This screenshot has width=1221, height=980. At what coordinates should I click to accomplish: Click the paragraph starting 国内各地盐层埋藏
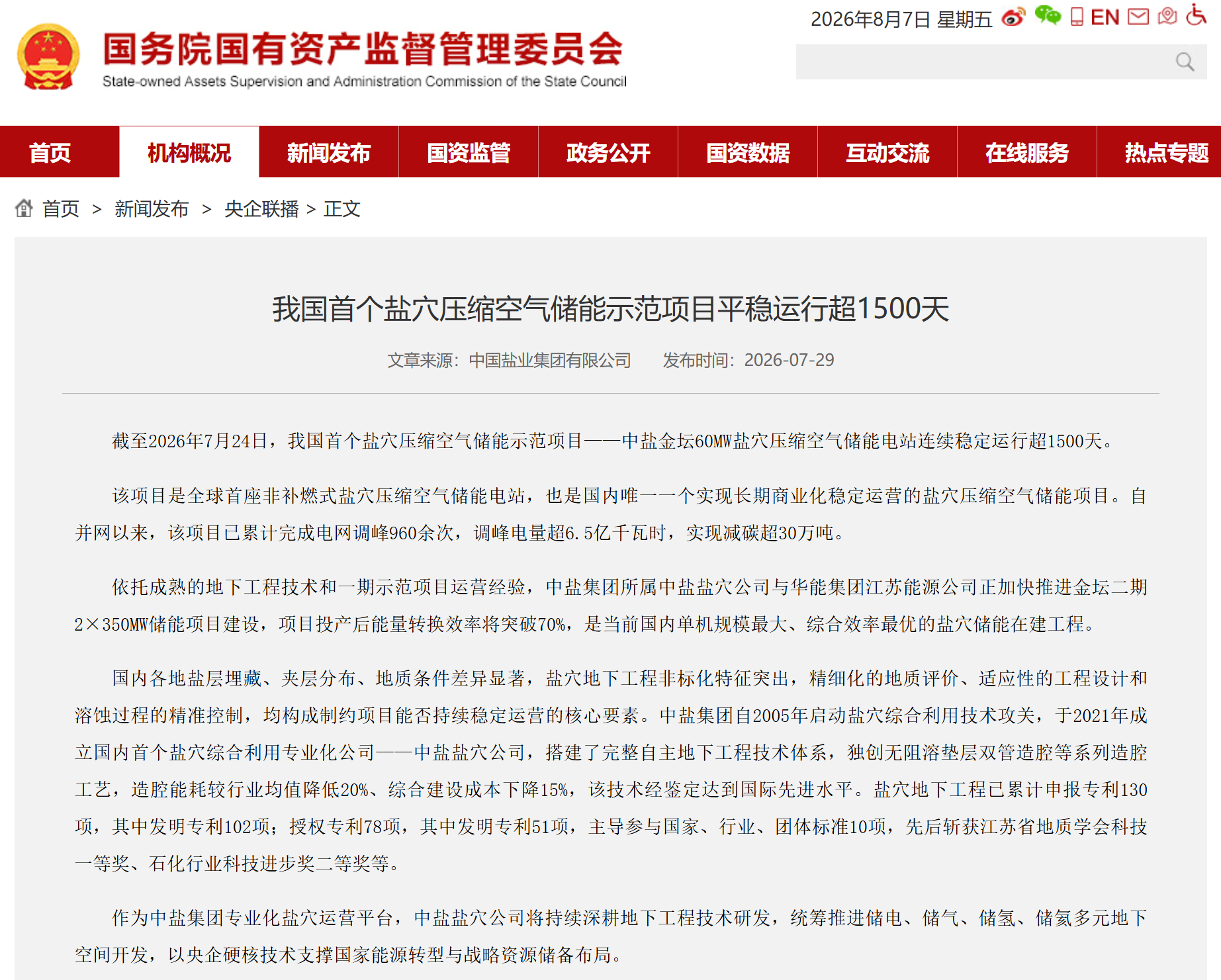point(611,771)
